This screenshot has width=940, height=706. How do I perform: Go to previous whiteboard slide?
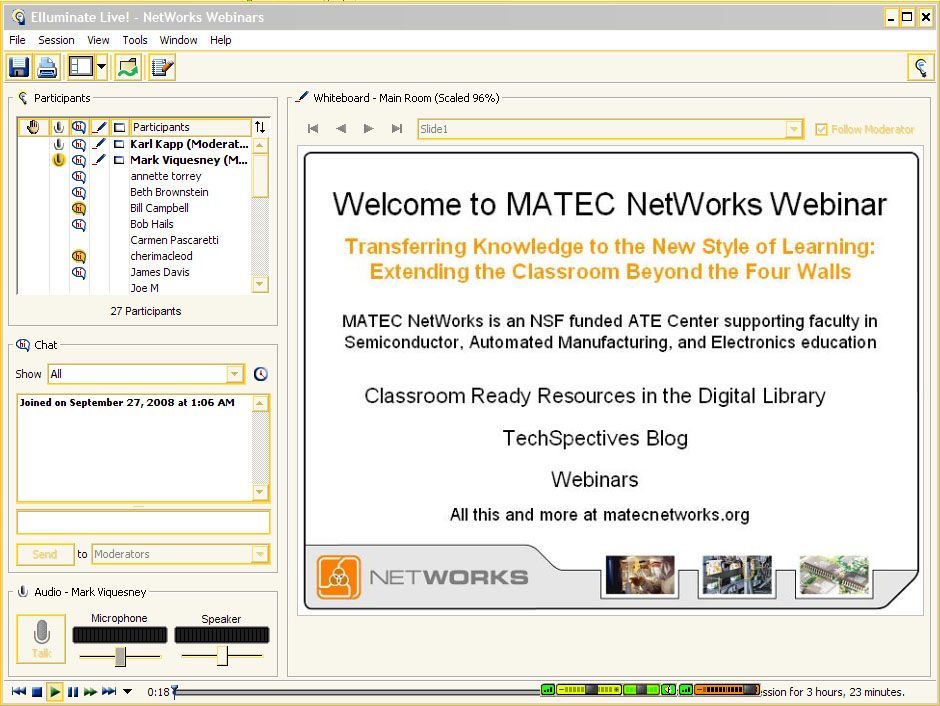coord(341,129)
